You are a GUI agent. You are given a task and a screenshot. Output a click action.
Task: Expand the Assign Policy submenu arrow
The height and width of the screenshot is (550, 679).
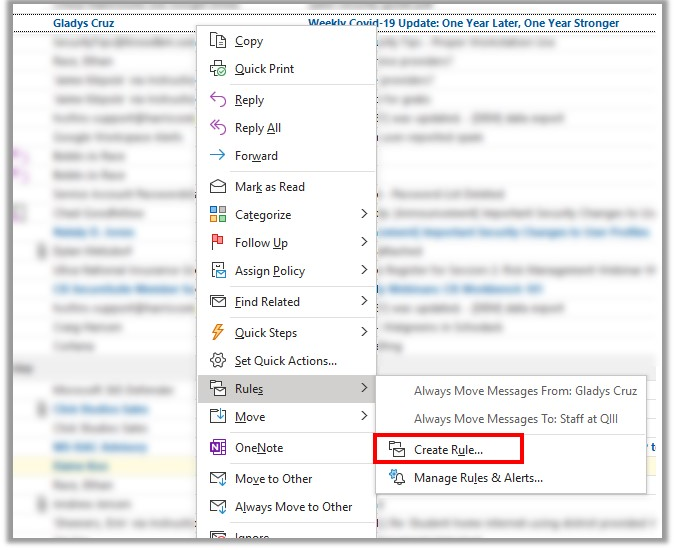coord(364,269)
